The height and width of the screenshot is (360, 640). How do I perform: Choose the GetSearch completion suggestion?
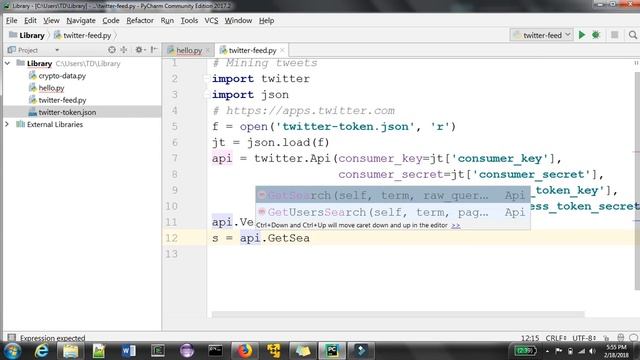[x=393, y=196]
